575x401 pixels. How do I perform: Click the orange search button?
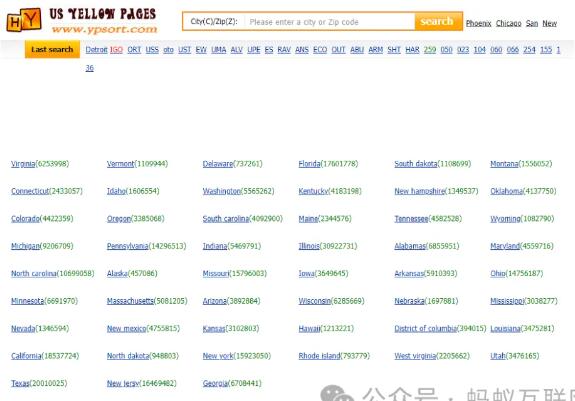click(438, 22)
